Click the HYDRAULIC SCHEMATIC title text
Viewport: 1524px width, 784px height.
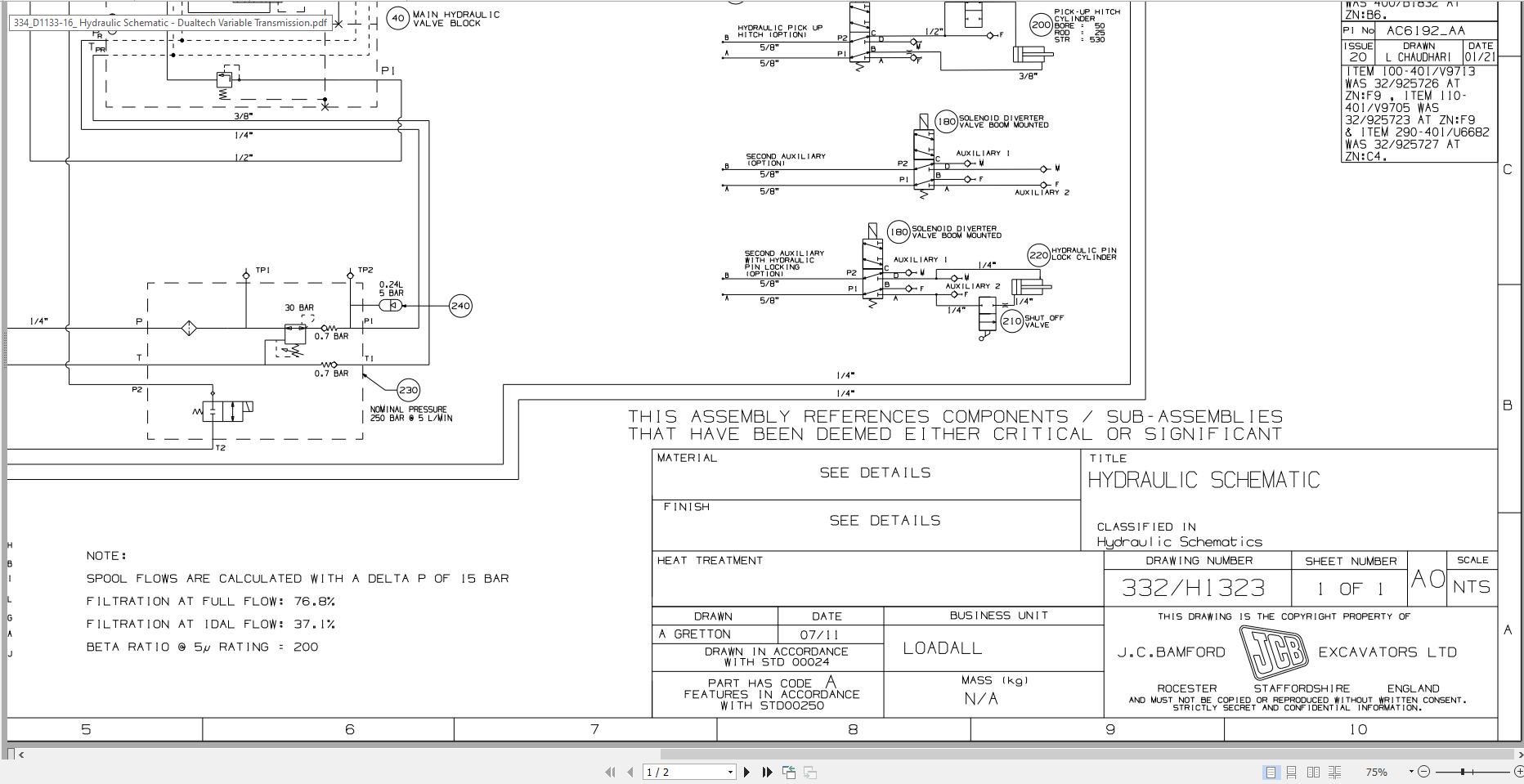click(1204, 480)
